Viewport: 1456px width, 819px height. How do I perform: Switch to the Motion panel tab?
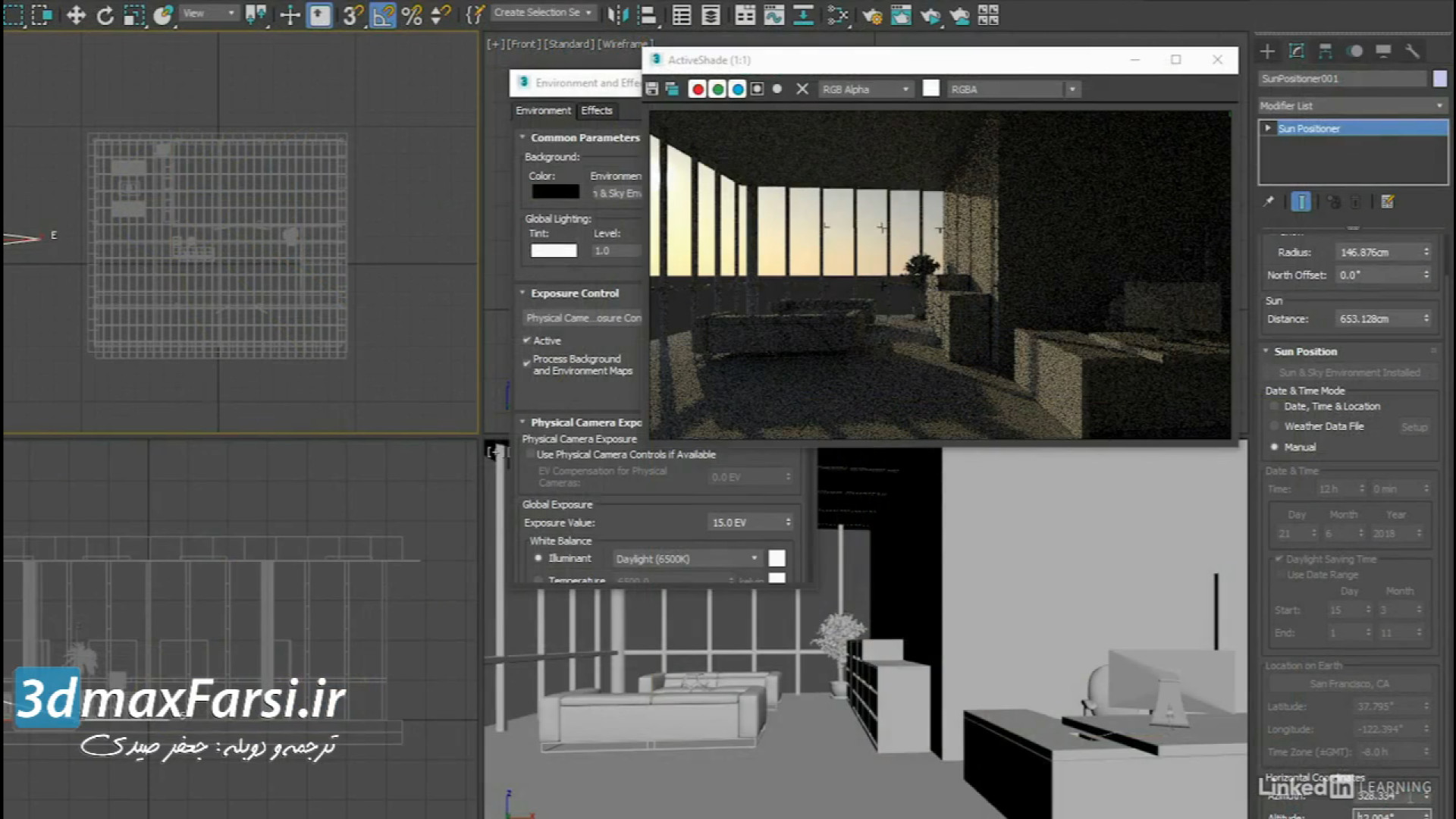click(1355, 51)
